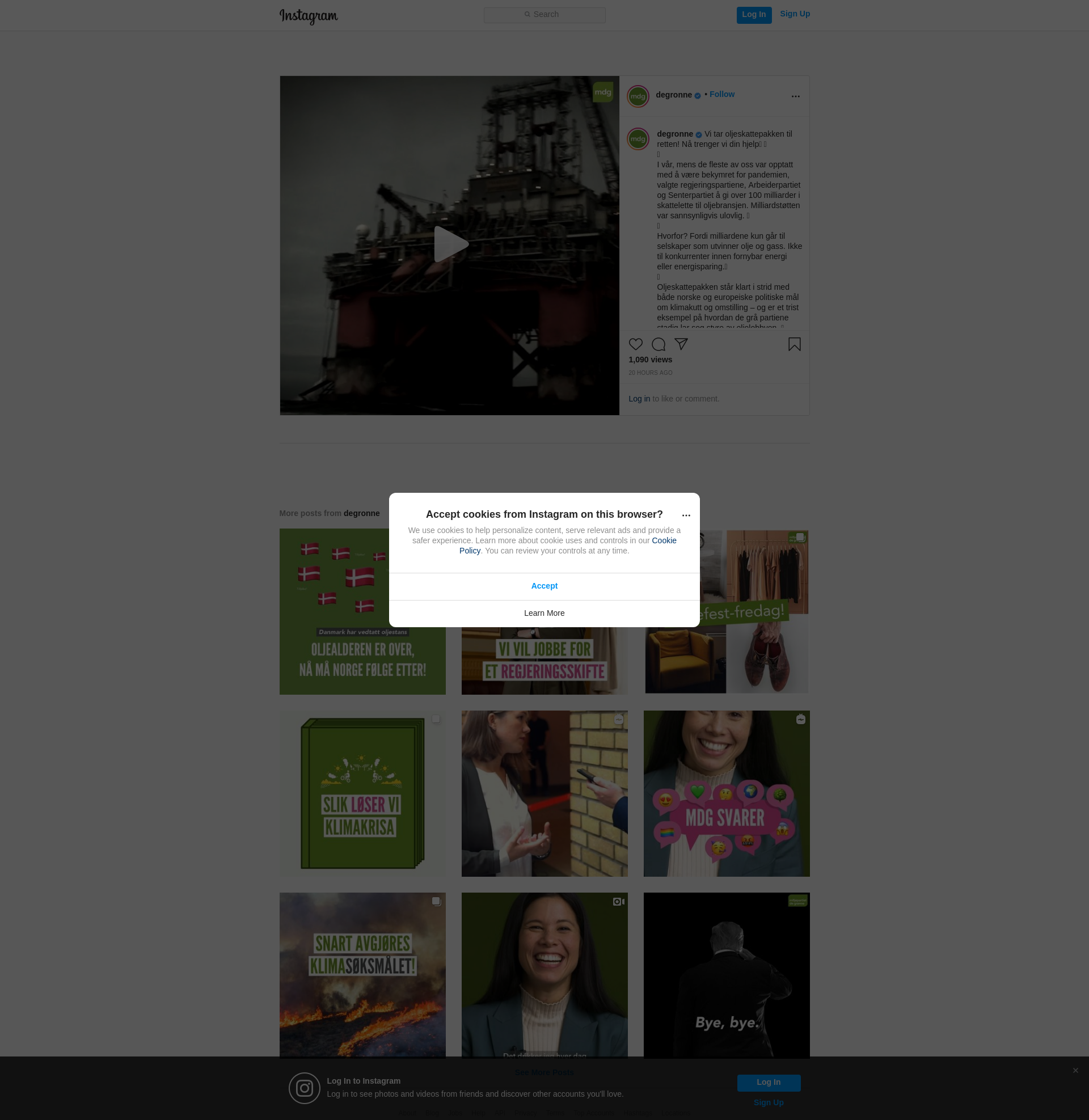The width and height of the screenshot is (1089, 1120).
Task: Click the Log In button in header
Action: (754, 15)
